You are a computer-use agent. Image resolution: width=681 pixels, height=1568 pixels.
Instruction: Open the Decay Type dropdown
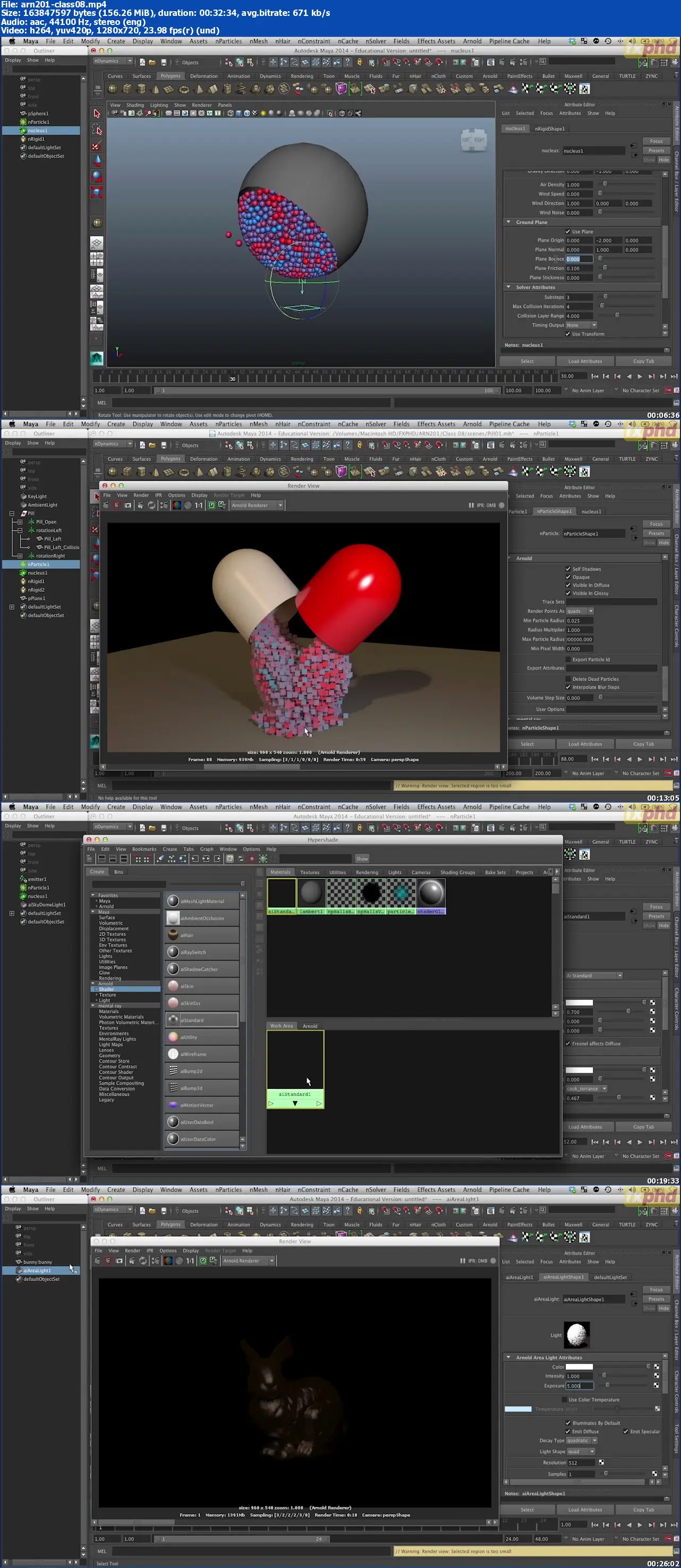tap(581, 1440)
